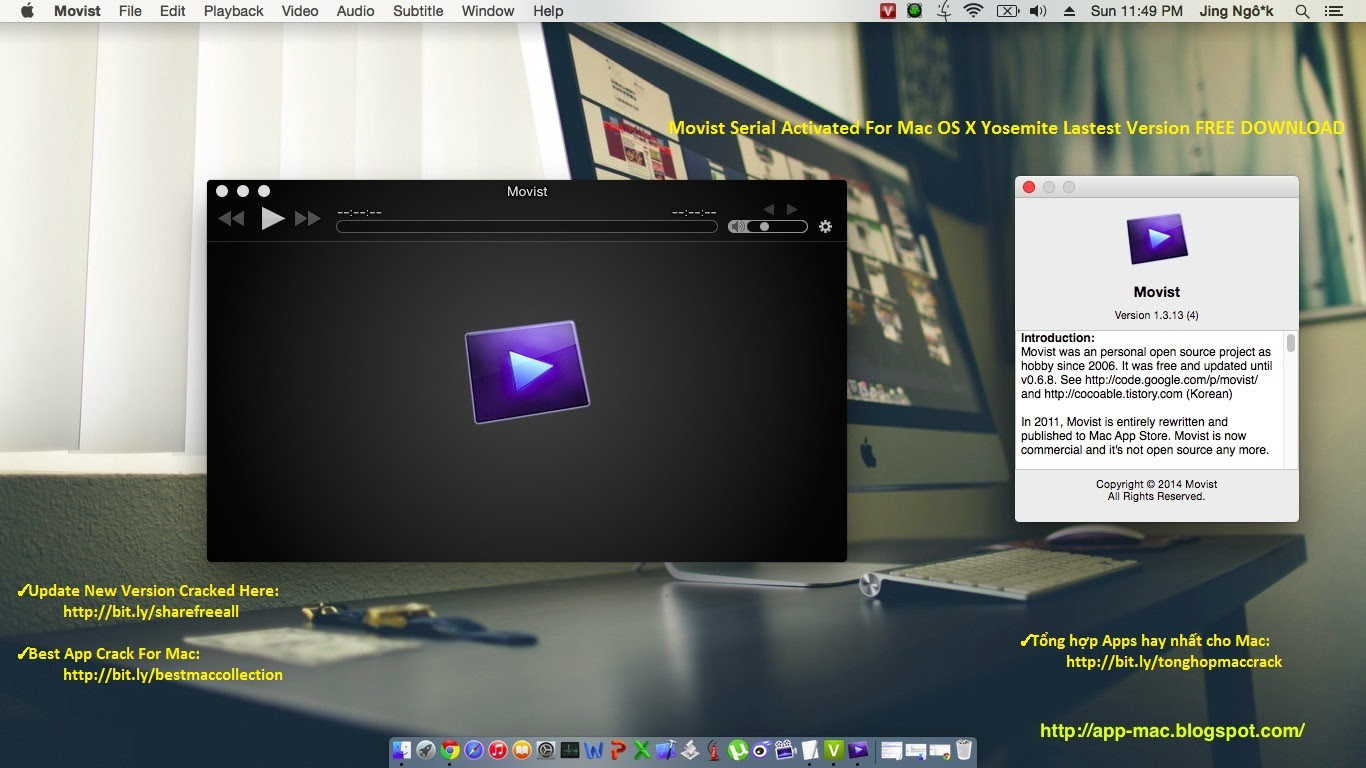Click the Movist icon in the Dock
The height and width of the screenshot is (768, 1366).
857,750
